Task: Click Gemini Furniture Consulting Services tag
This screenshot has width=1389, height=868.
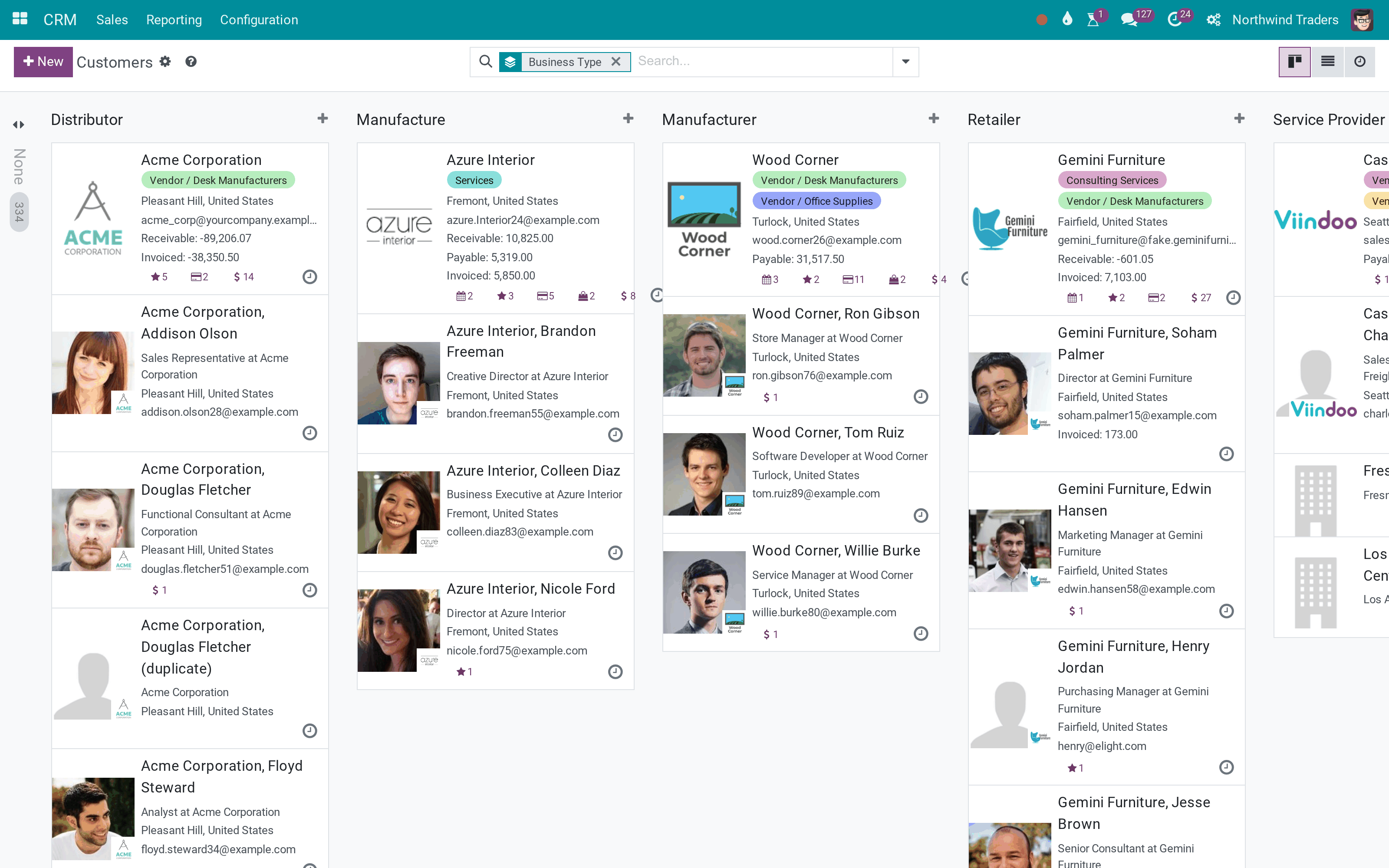Action: 1113,180
